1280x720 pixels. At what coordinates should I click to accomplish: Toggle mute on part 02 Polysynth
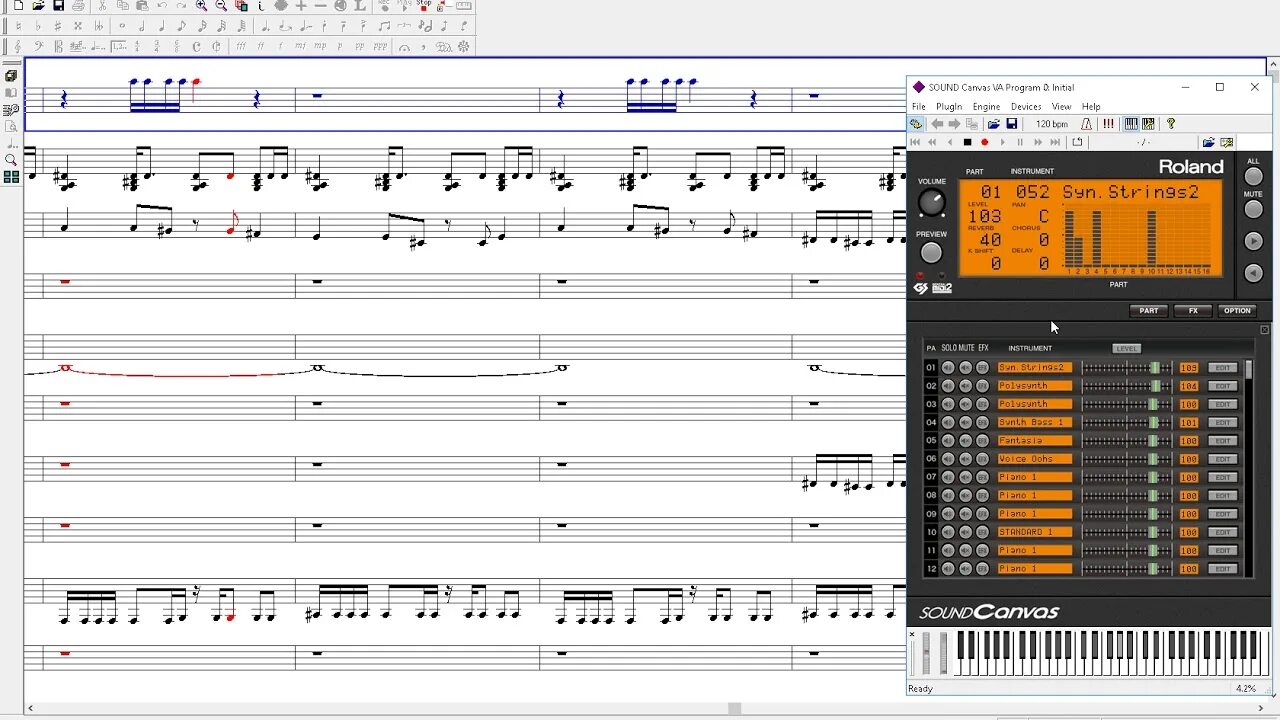coord(965,386)
